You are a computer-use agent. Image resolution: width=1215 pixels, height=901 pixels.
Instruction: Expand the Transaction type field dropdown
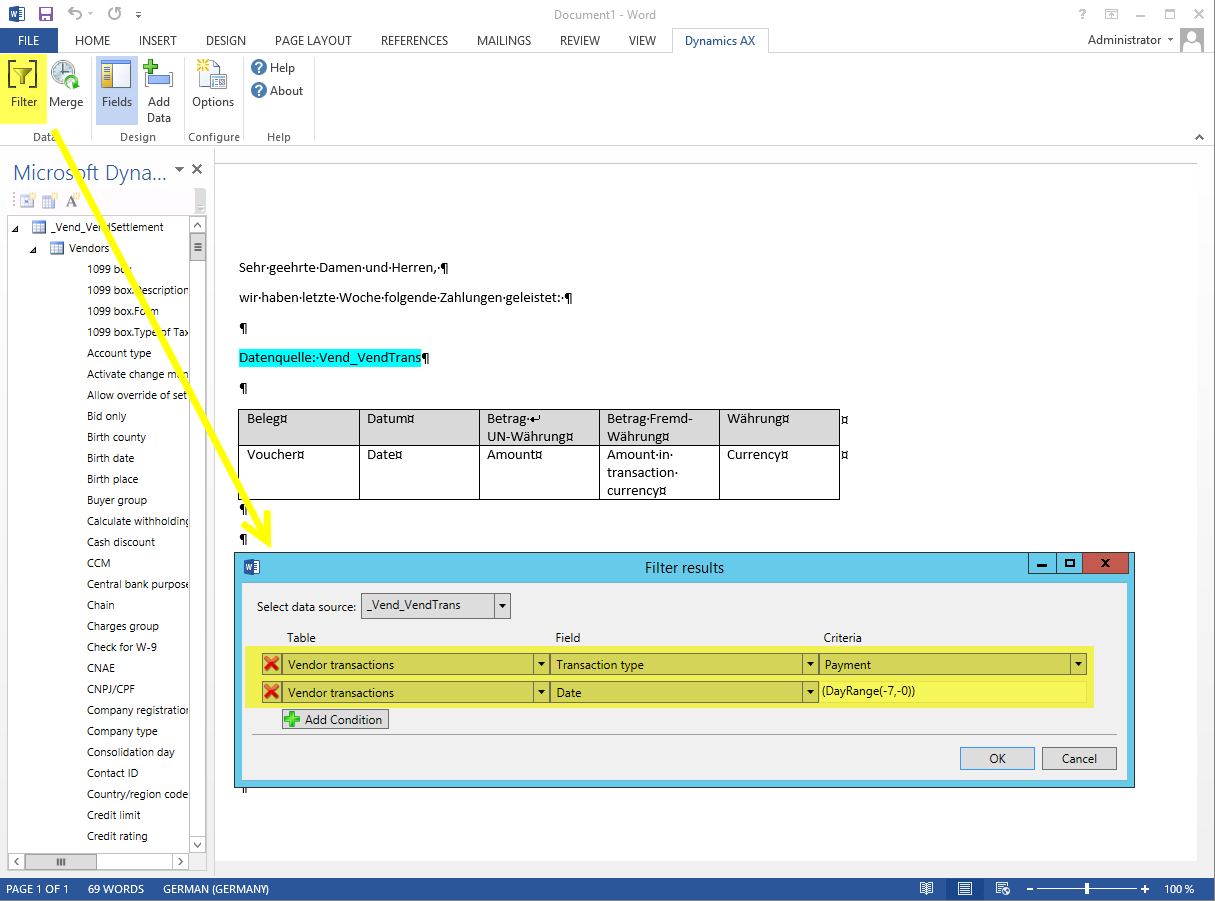pos(809,665)
